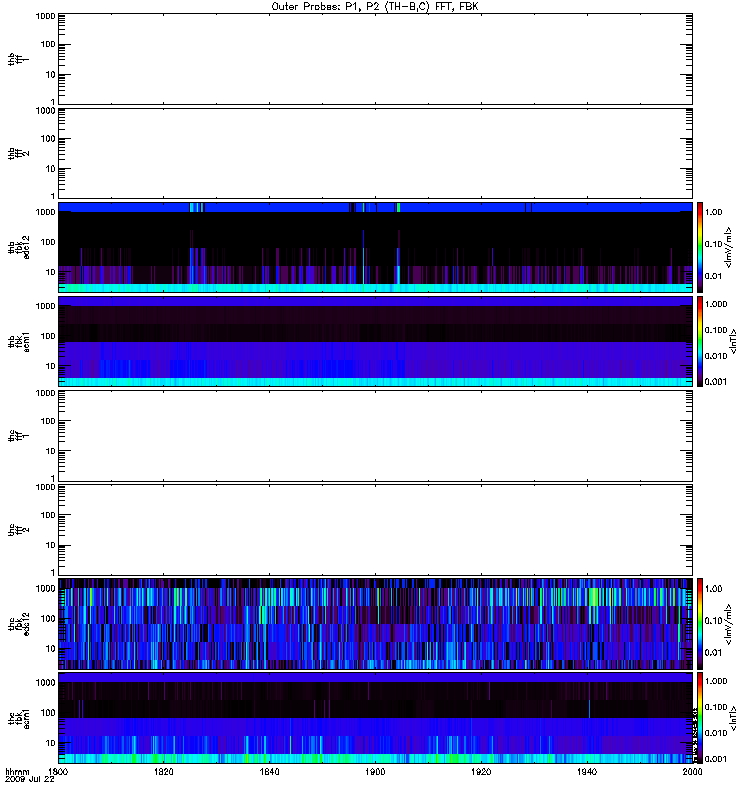The height and width of the screenshot is (800, 750).
Task: Click the '1000' tick of thc fbk edc12 panel
Action: [45, 588]
